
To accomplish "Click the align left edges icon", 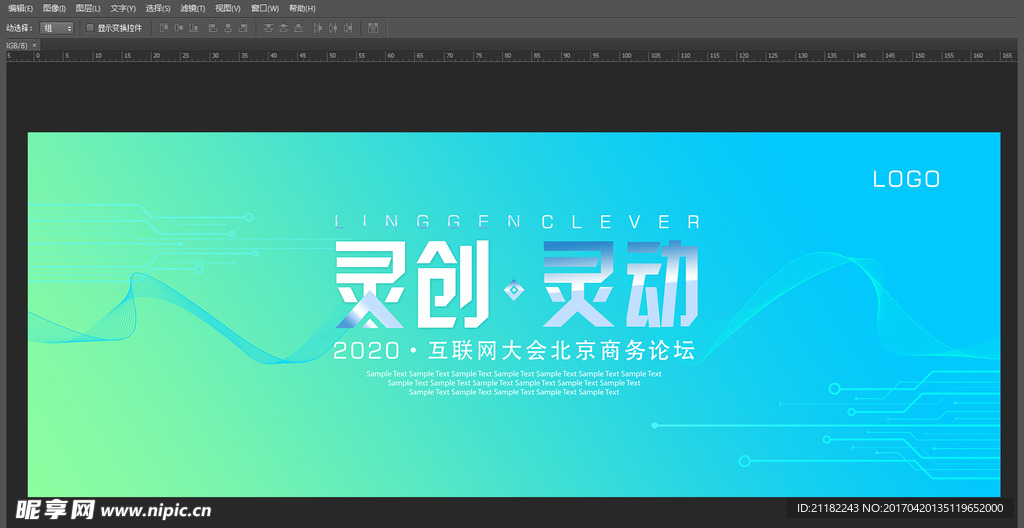I will 212,28.
